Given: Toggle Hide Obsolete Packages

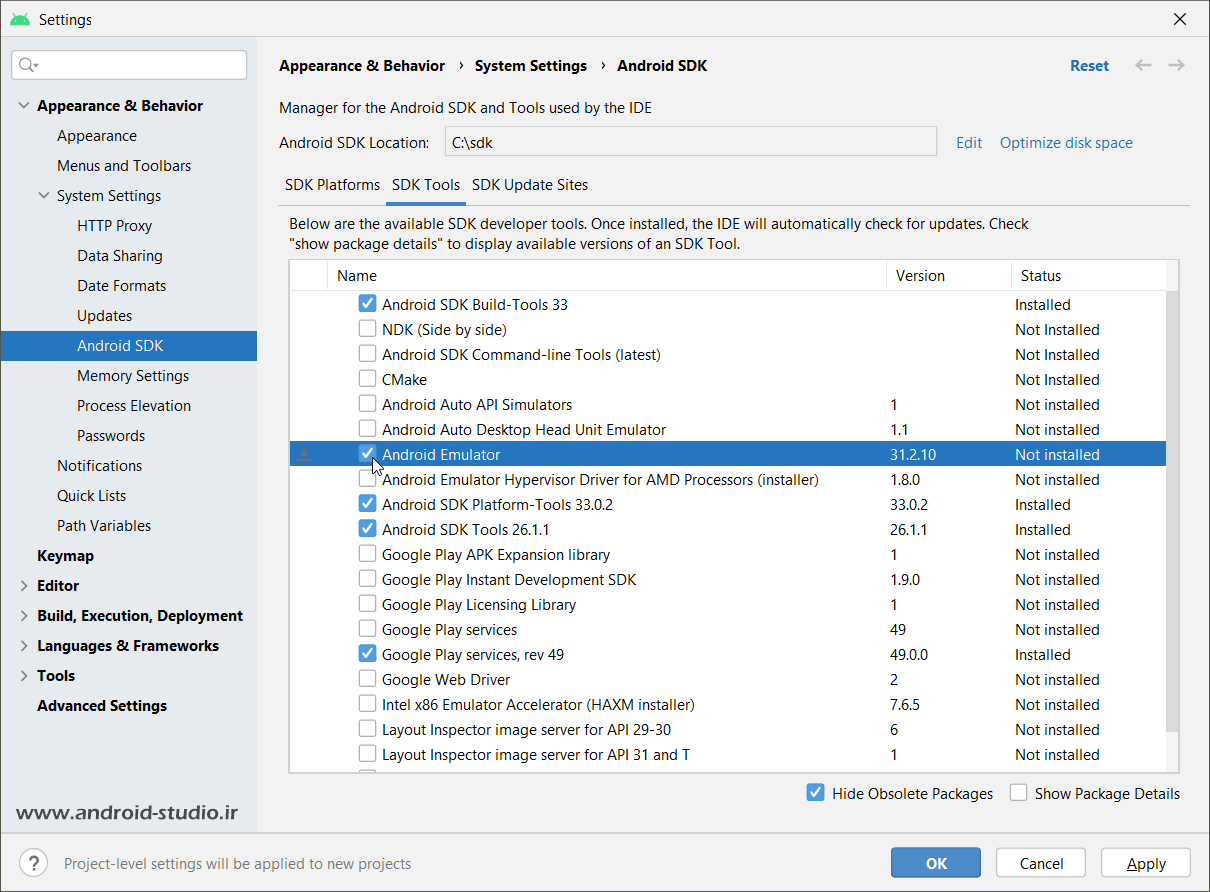Looking at the screenshot, I should point(815,793).
